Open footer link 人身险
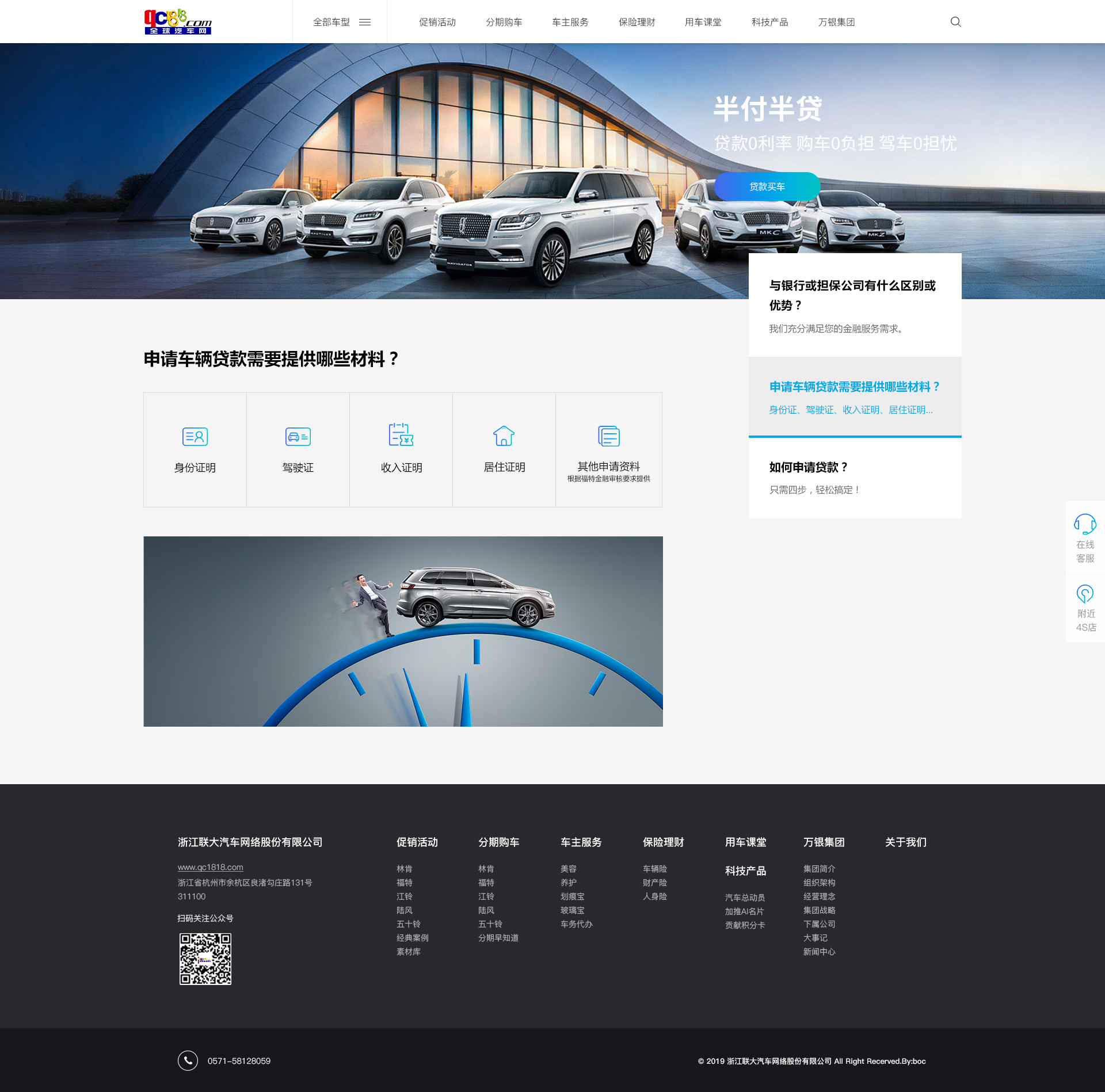This screenshot has width=1105, height=1092. (x=655, y=896)
